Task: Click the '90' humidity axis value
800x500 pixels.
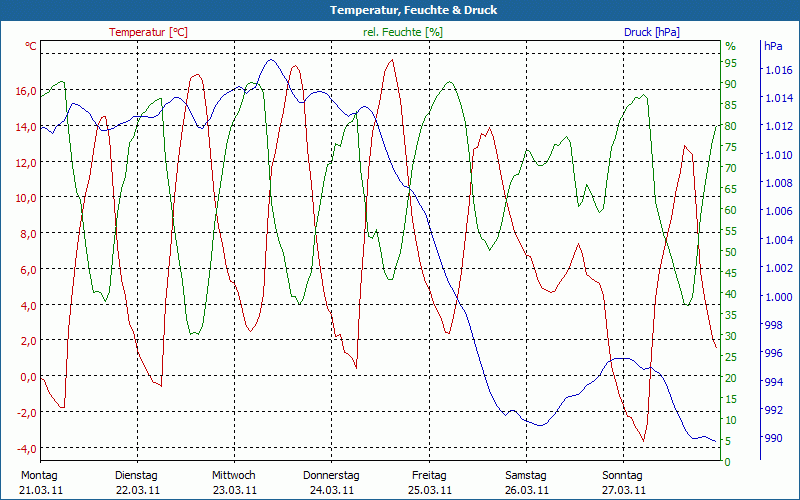Action: (x=731, y=84)
